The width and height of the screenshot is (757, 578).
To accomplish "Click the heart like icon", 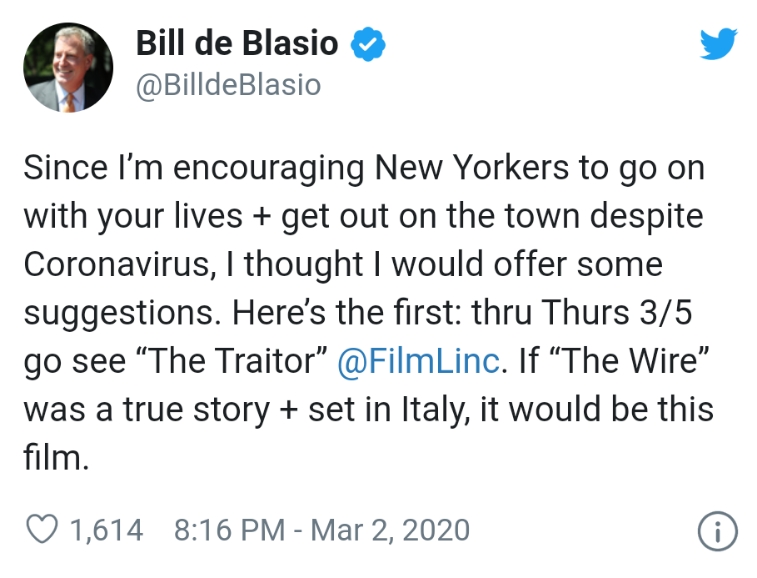I will click(x=42, y=529).
